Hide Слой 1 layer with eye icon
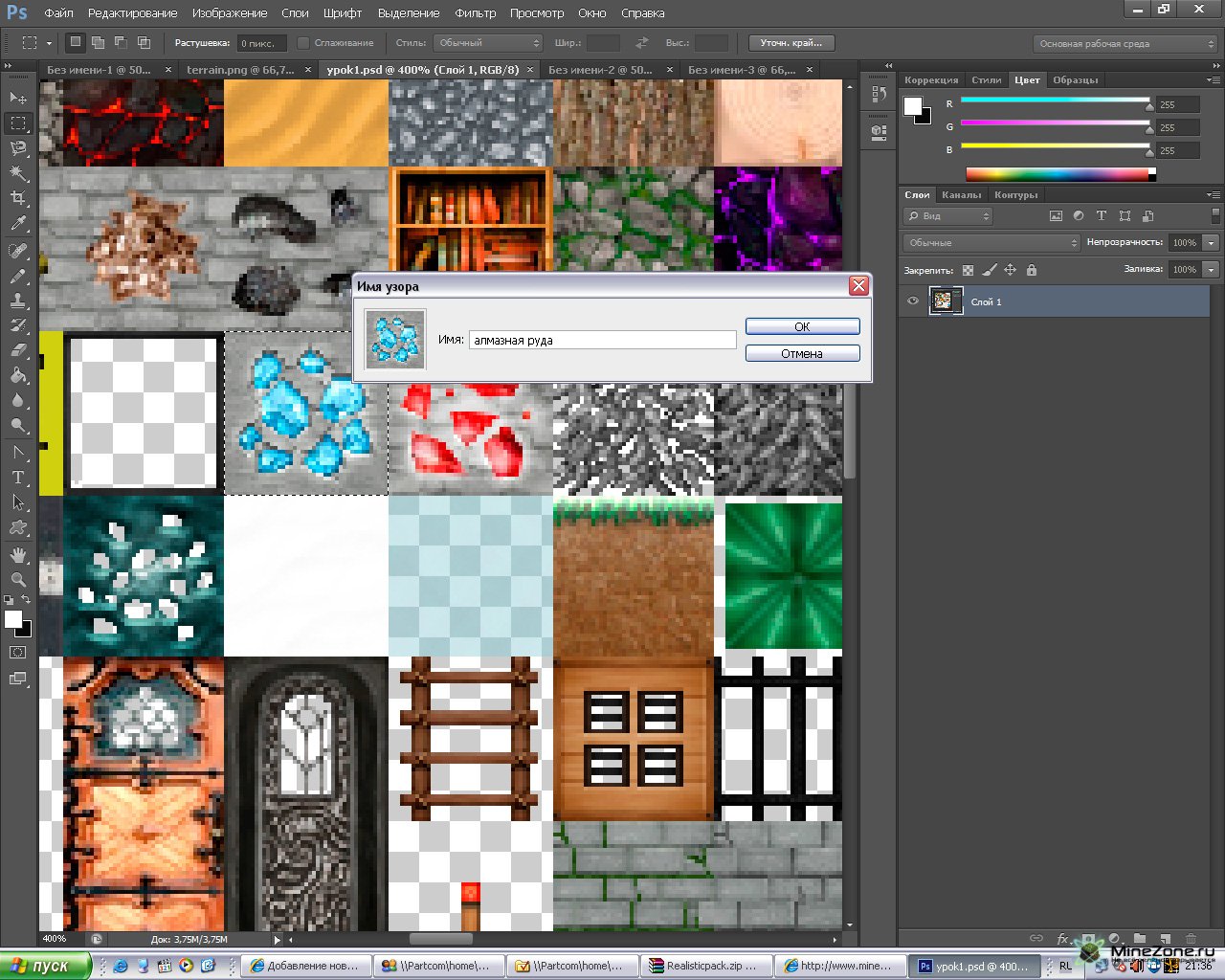This screenshot has height=980, width=1225. (x=913, y=301)
